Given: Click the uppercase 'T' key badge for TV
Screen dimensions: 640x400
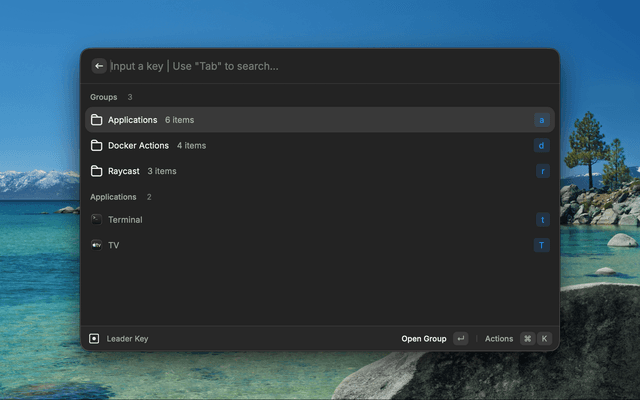Looking at the screenshot, I should click(542, 245).
